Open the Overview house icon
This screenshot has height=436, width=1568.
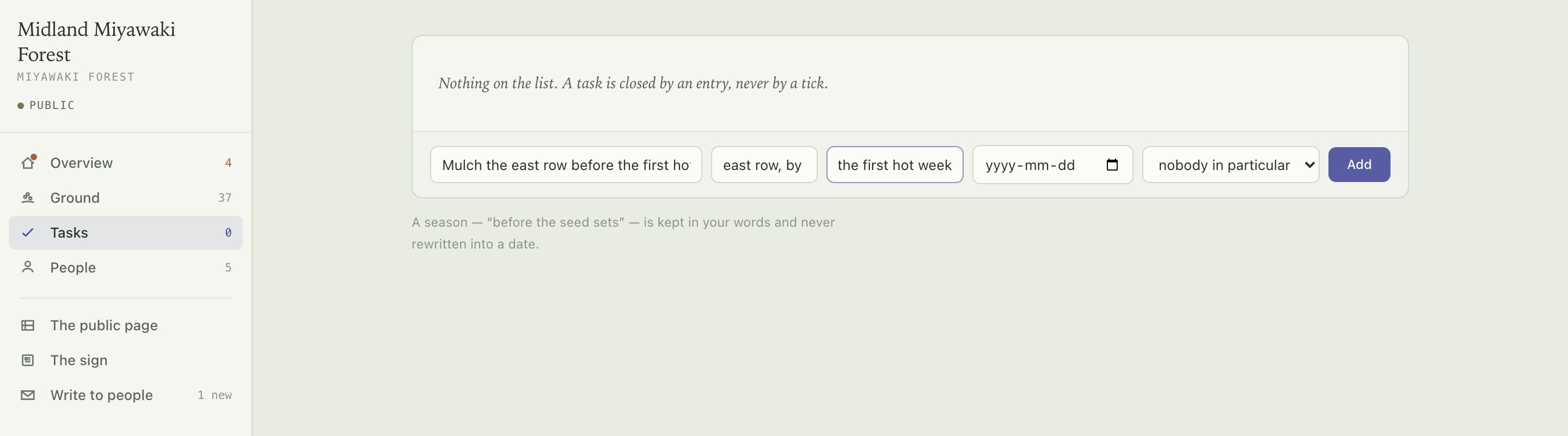pos(28,162)
